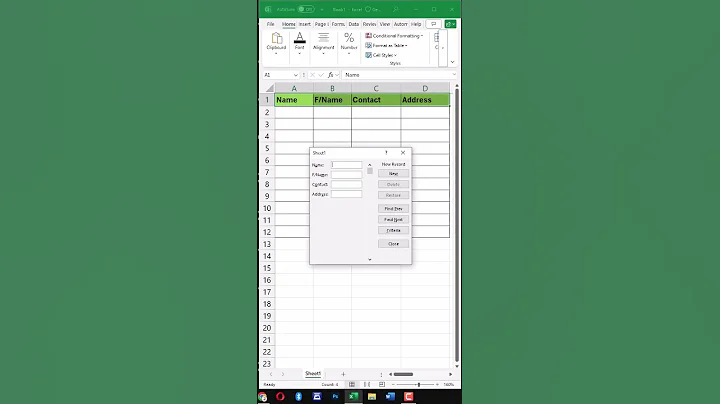Select cell B1 labeled F/Name
The image size is (720, 404).
332,100
